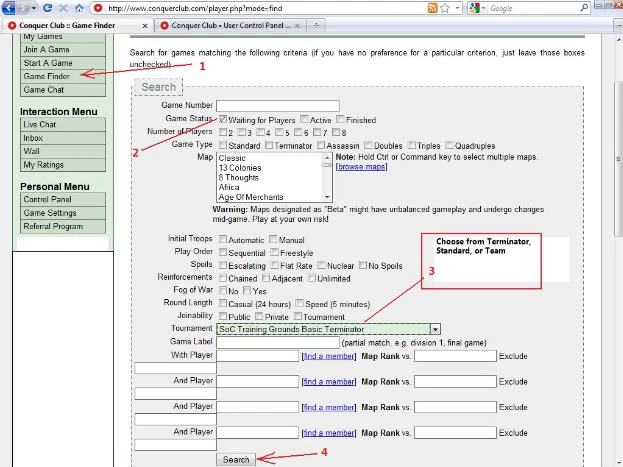Click the Game Number input field
Viewport: 623px width, 467px height.
[x=278, y=106]
